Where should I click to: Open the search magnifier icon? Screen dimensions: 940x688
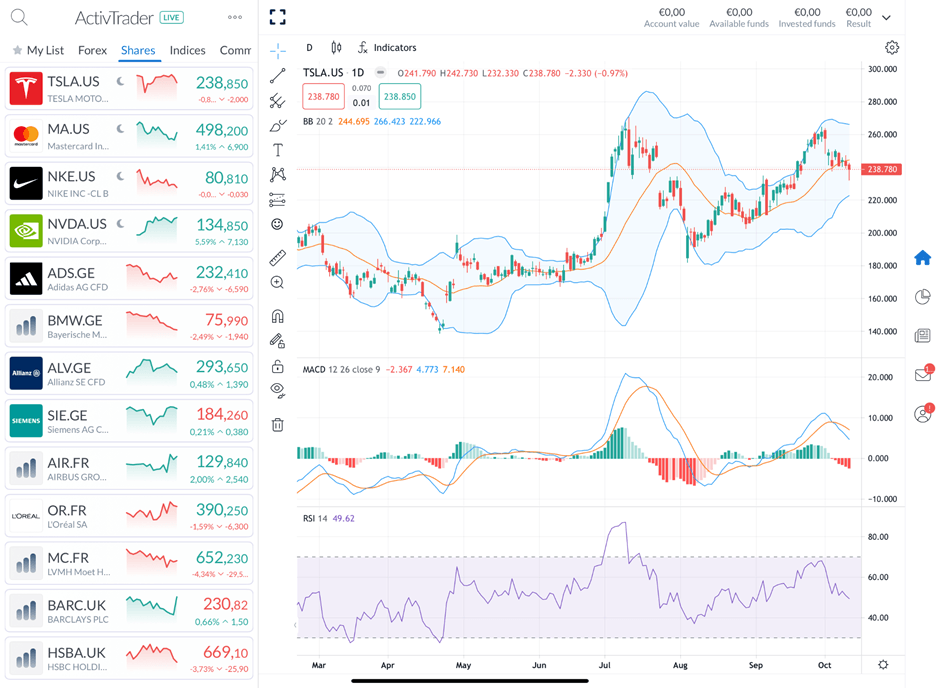[x=19, y=17]
